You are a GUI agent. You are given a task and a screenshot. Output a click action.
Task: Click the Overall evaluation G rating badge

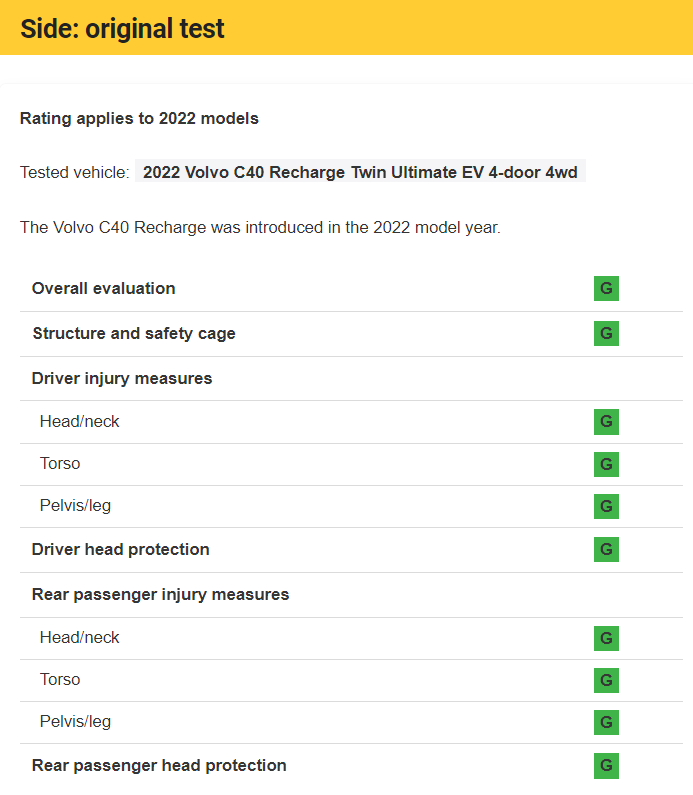tap(606, 289)
